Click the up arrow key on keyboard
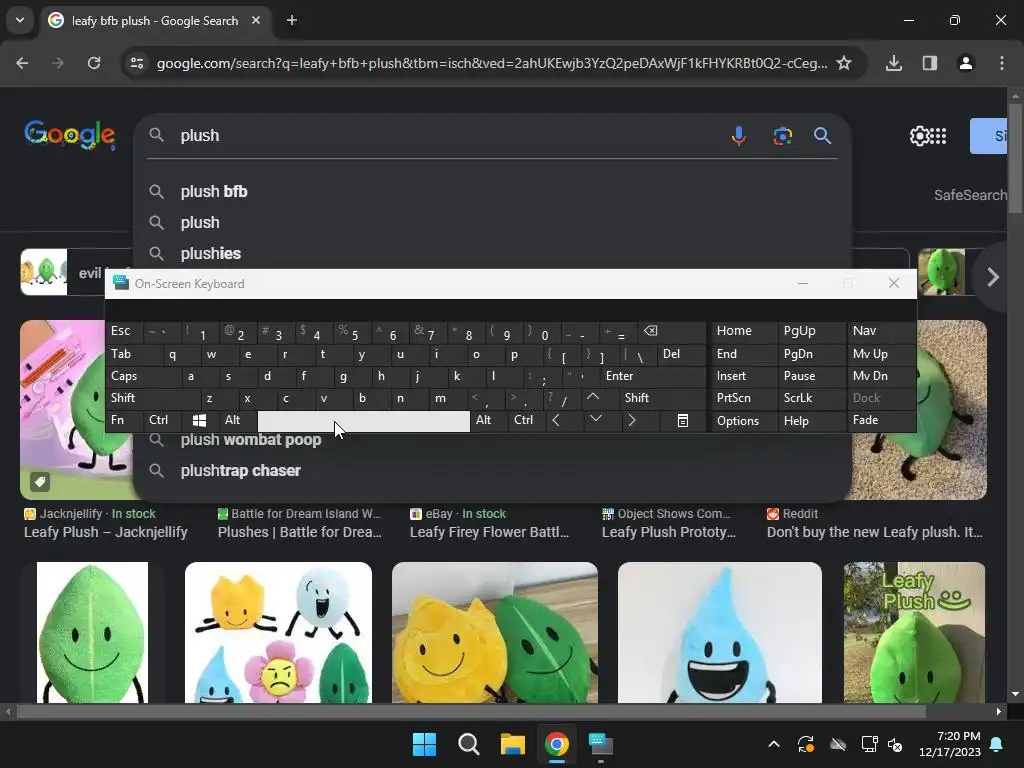 (x=593, y=398)
